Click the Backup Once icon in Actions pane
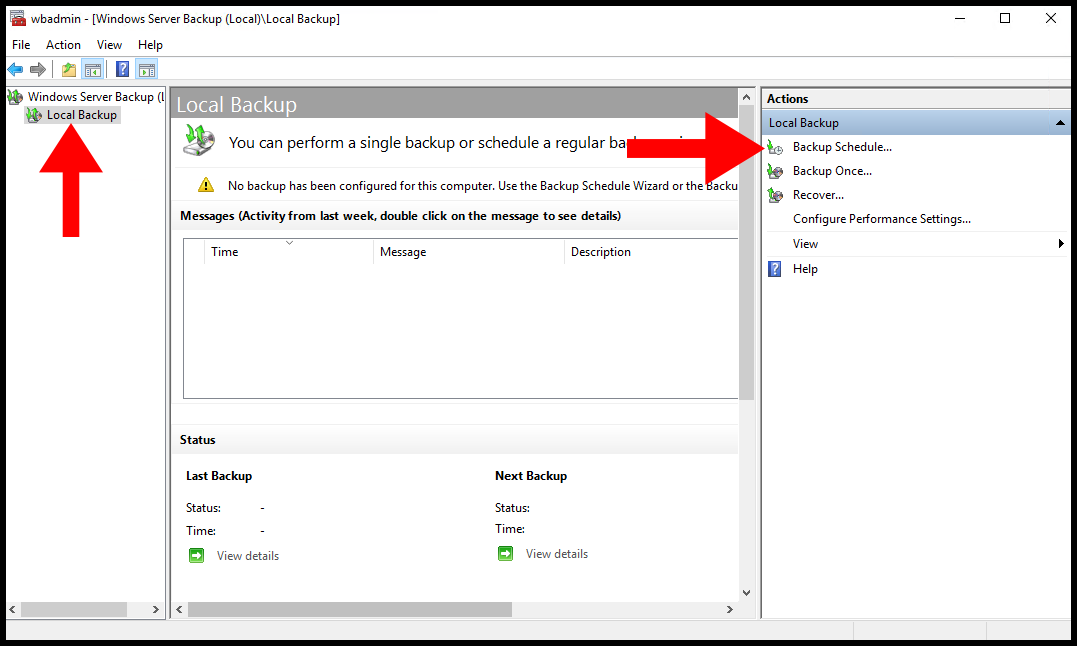The image size is (1077, 646). [775, 170]
